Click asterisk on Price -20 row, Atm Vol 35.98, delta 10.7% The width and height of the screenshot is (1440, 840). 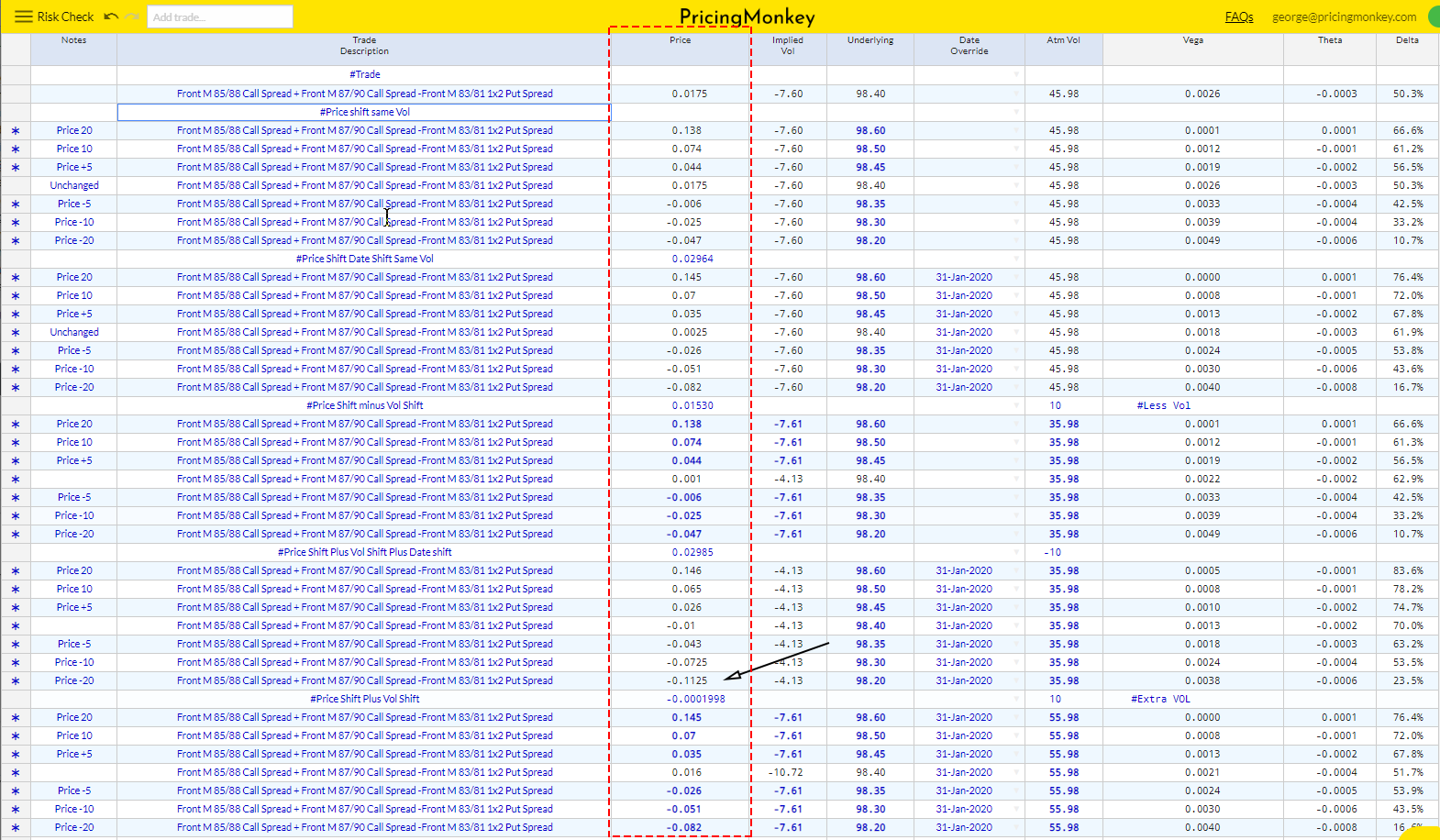click(16, 534)
